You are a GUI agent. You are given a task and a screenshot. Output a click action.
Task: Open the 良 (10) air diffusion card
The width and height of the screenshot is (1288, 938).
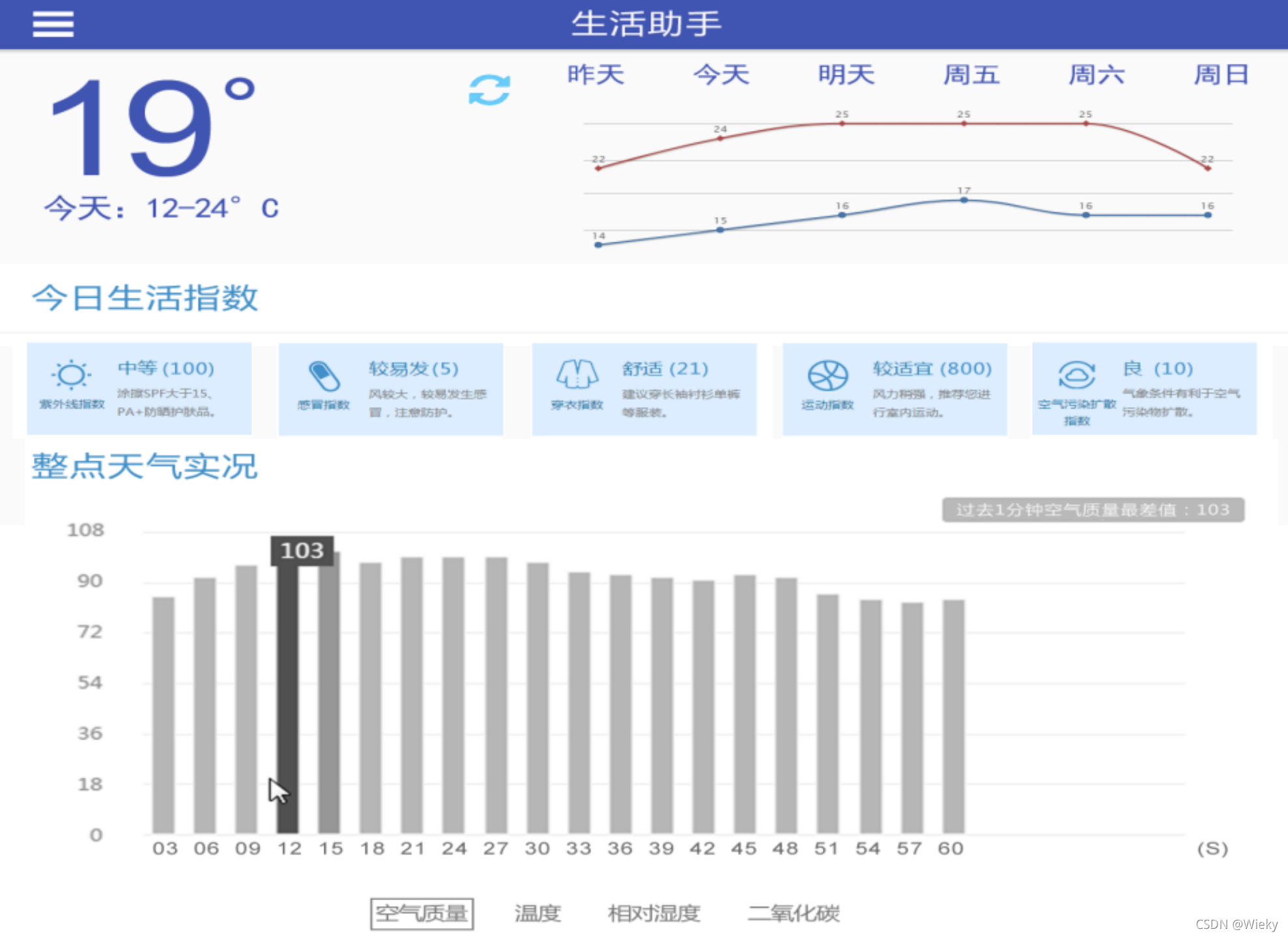click(x=1144, y=389)
